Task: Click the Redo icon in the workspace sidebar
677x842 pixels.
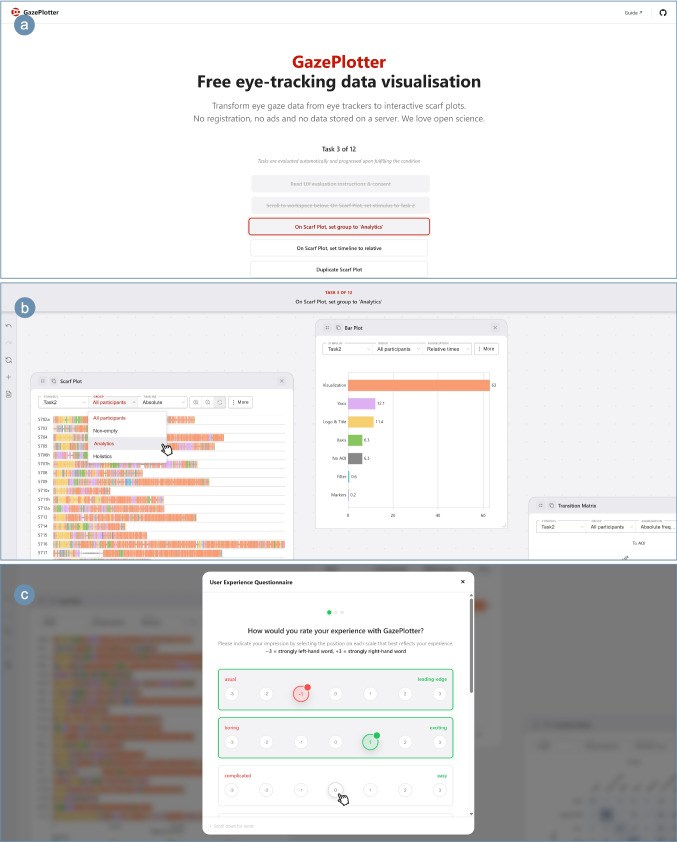Action: [x=8, y=343]
